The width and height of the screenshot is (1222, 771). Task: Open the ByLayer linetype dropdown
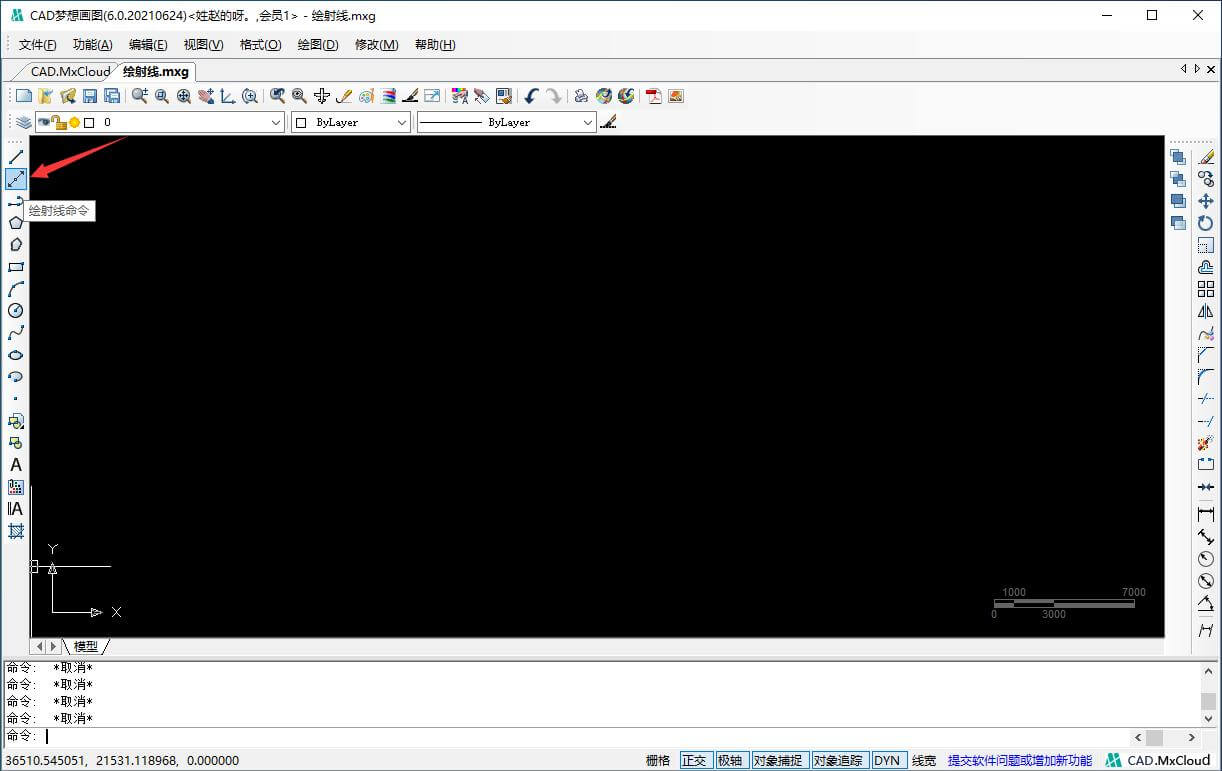507,122
